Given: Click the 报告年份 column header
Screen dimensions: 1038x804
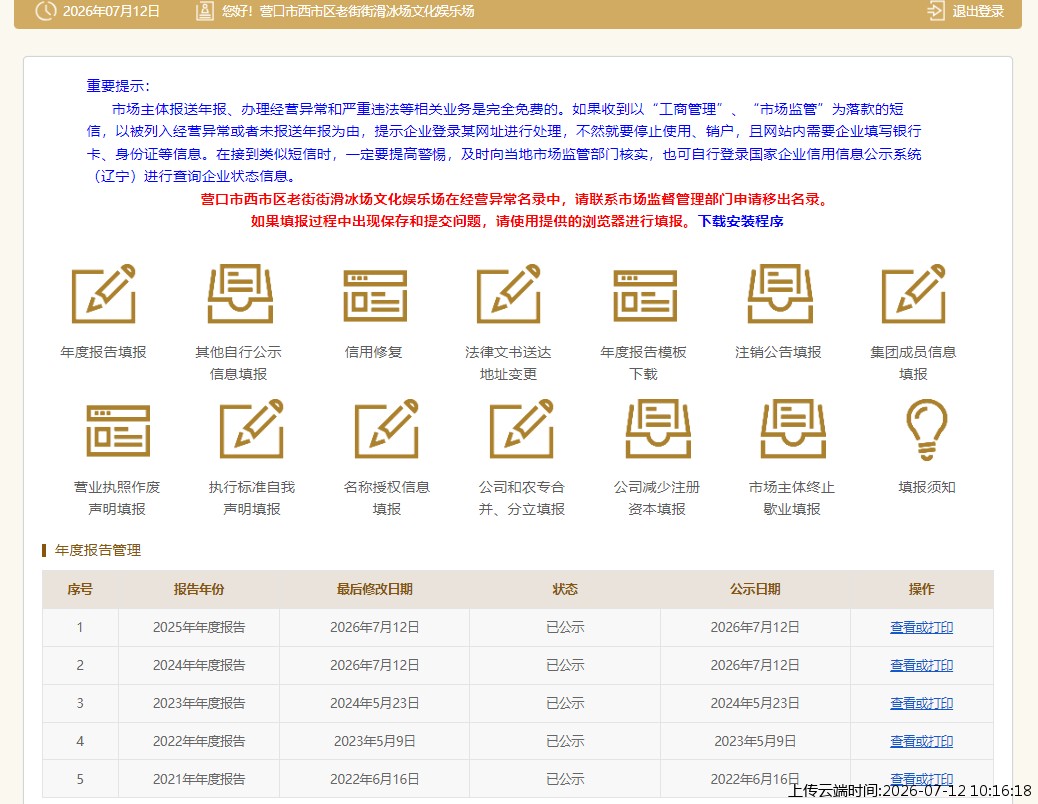Looking at the screenshot, I should (x=199, y=589).
